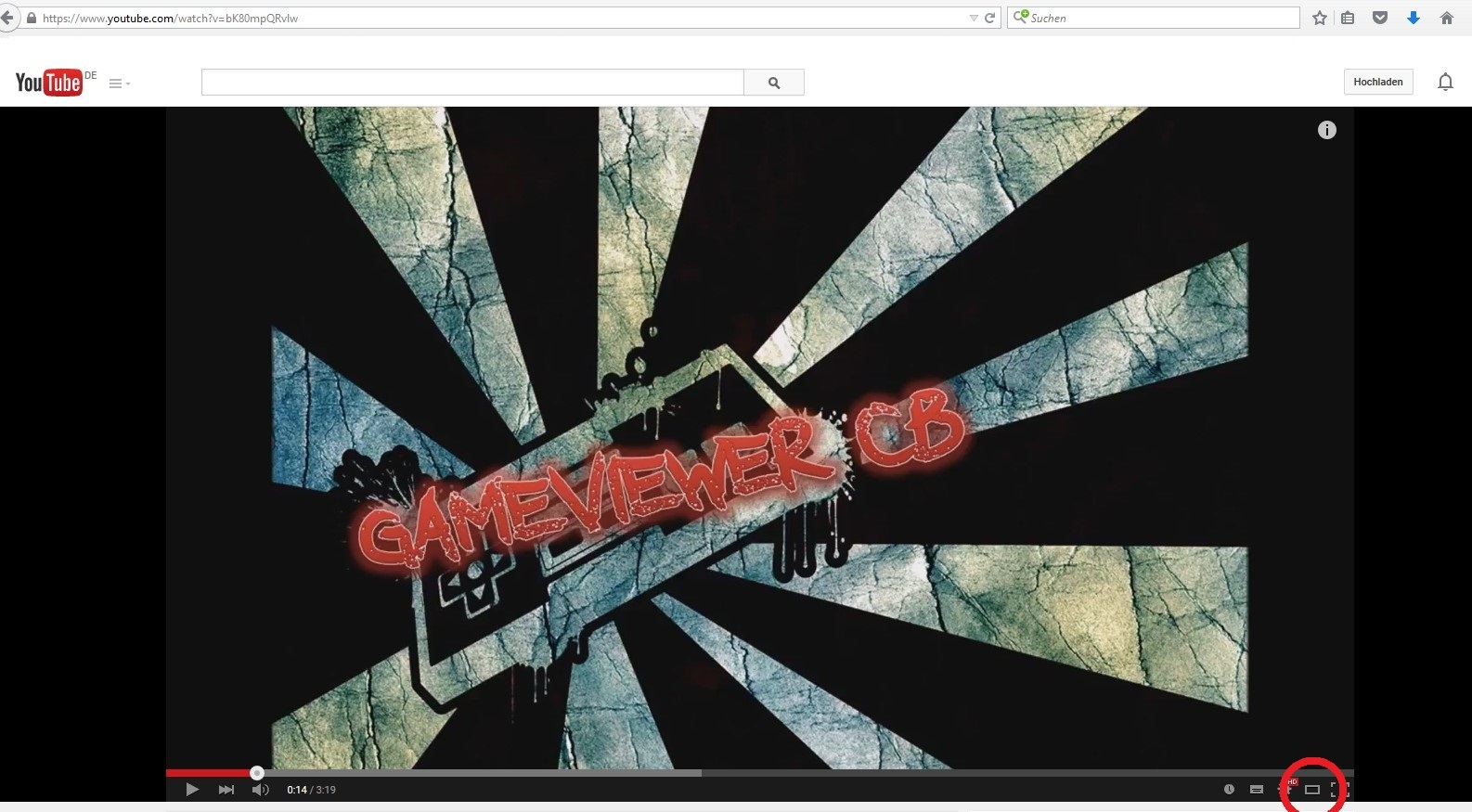1472x812 pixels.
Task: Open the browser downloads arrow
Action: [x=1414, y=18]
